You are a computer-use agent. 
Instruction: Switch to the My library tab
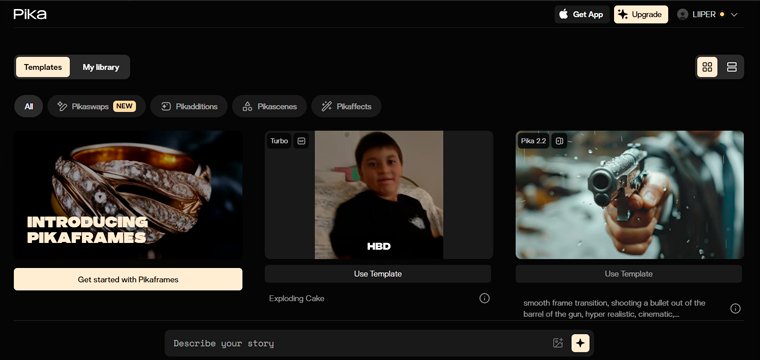pyautogui.click(x=100, y=67)
